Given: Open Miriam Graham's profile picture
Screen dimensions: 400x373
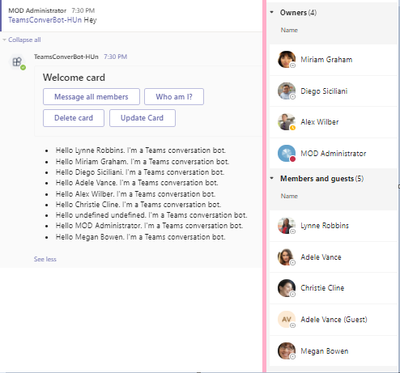Looking at the screenshot, I should [287, 60].
